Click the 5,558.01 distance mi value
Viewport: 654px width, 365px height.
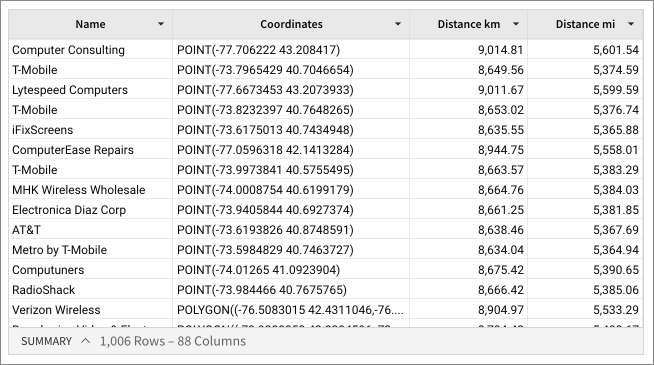[x=616, y=150]
